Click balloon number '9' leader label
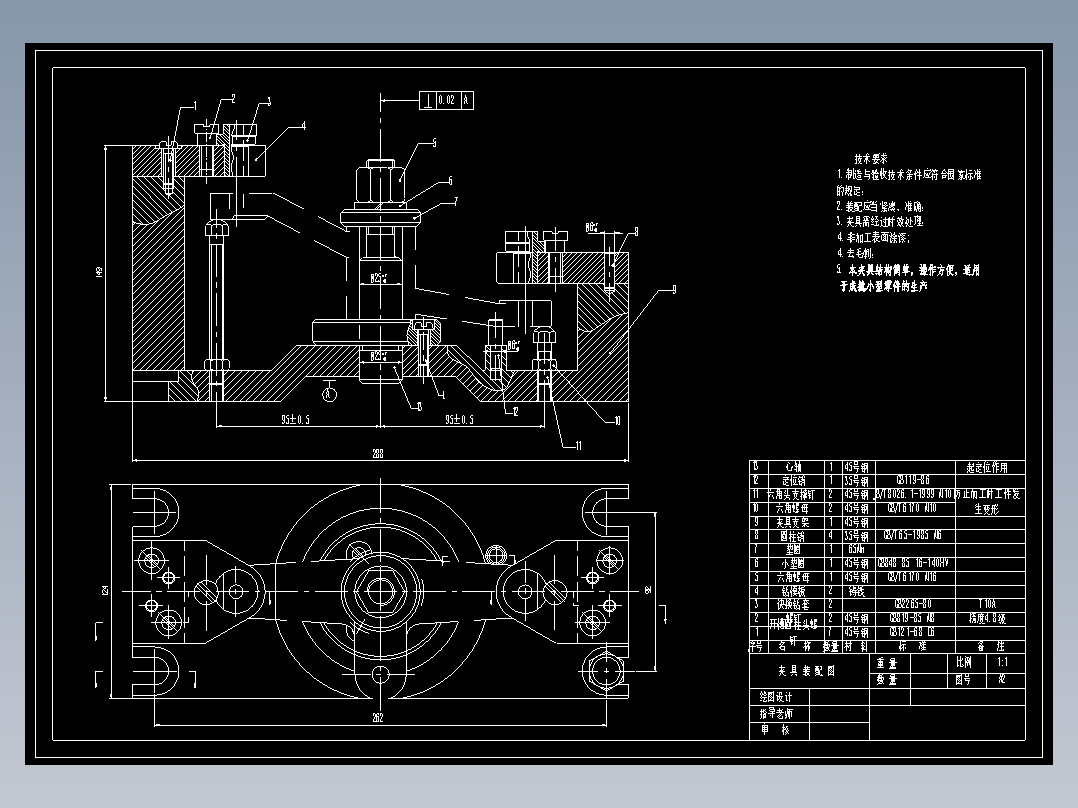 674,290
